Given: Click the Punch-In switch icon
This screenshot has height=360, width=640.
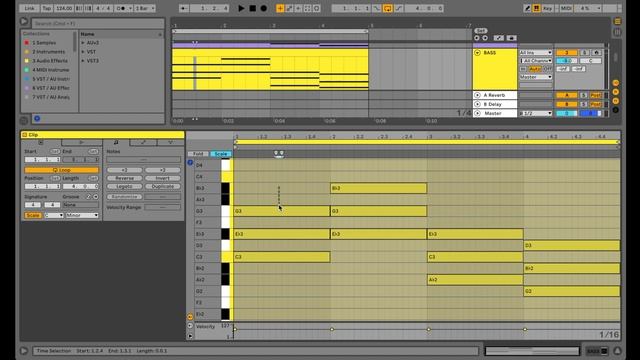Looking at the screenshot, I should (x=376, y=8).
